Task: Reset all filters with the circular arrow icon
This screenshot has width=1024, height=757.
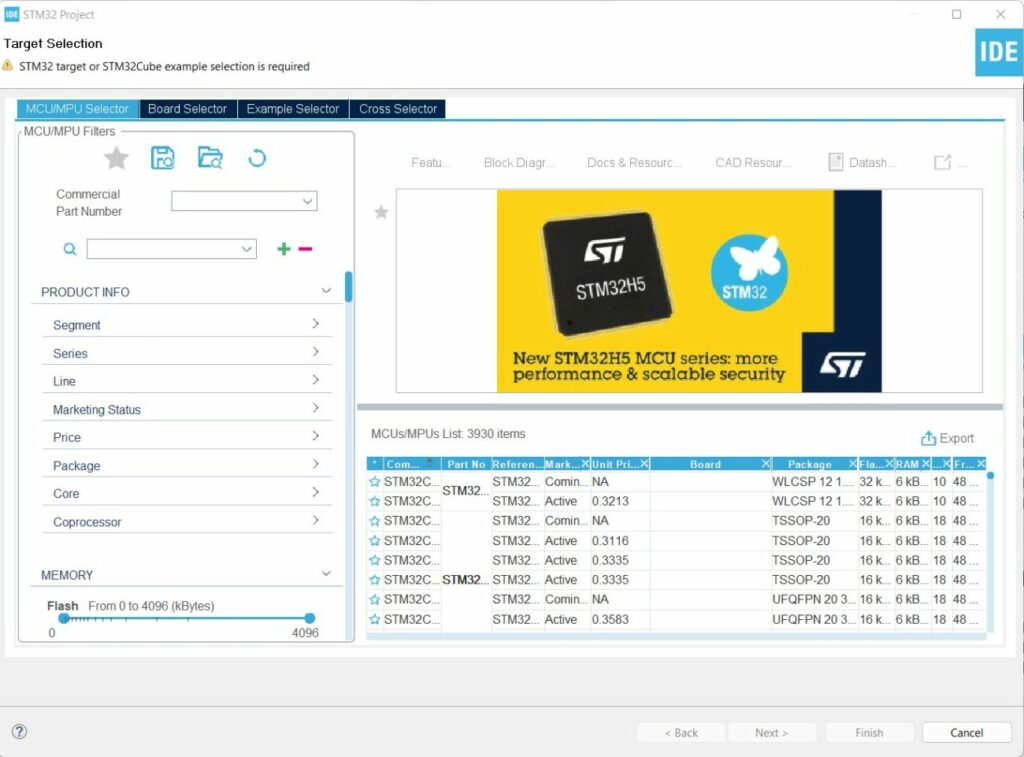Action: click(257, 158)
